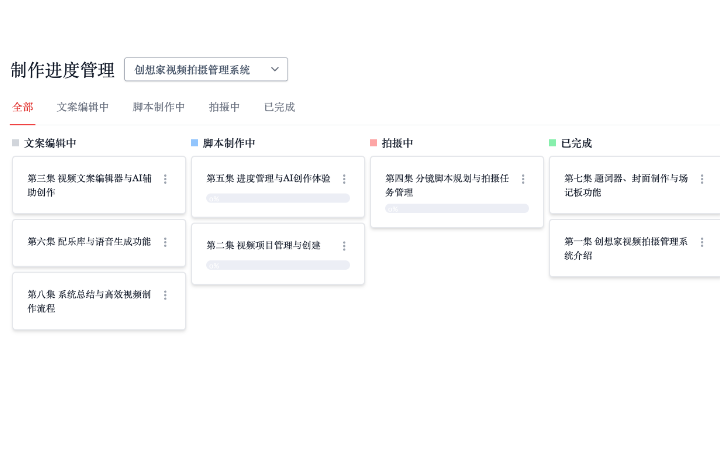The width and height of the screenshot is (720, 450).
Task: Click the progress bar on 第二集 card
Action: [x=278, y=265]
